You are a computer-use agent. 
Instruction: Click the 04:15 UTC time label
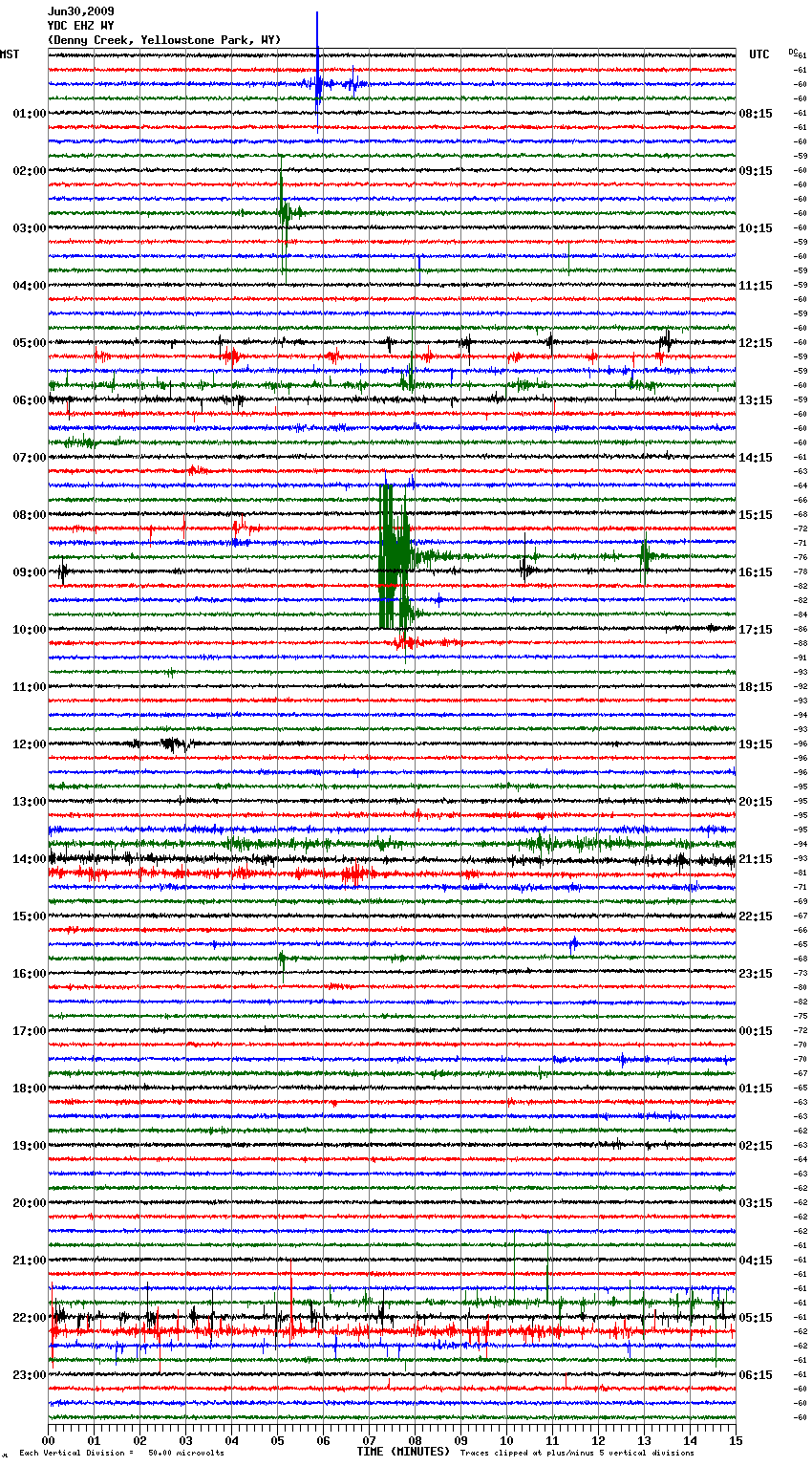pos(756,1261)
